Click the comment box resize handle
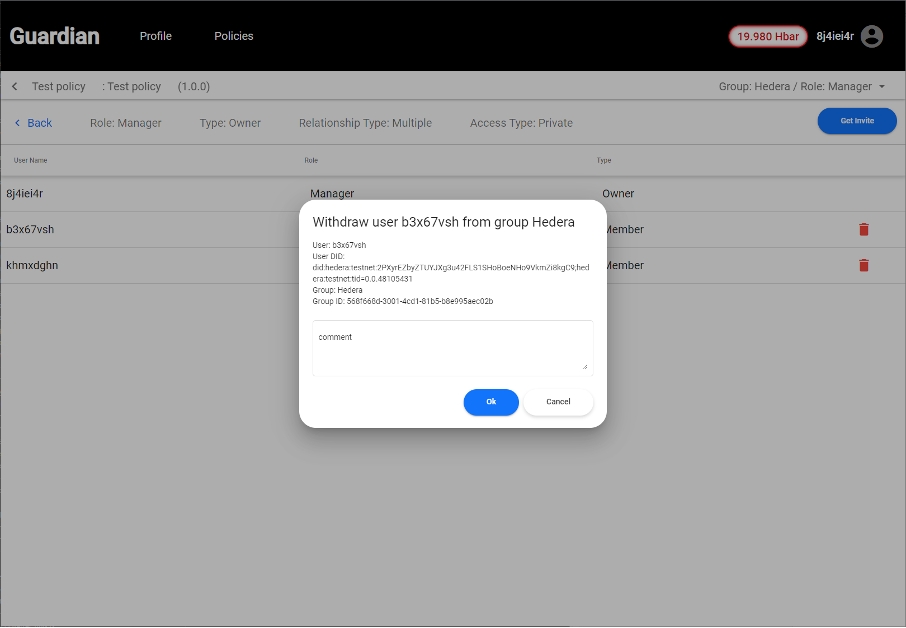The width and height of the screenshot is (906, 628). click(x=586, y=366)
